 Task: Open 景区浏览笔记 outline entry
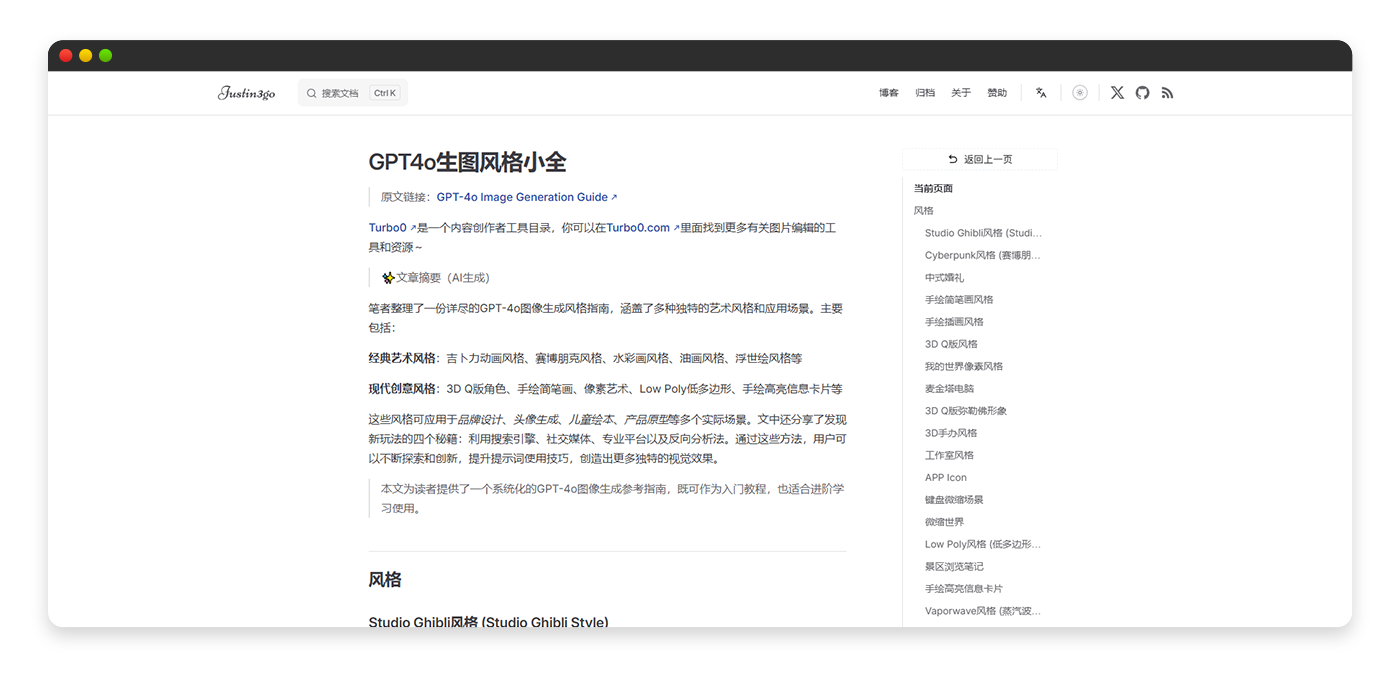[x=954, y=566]
